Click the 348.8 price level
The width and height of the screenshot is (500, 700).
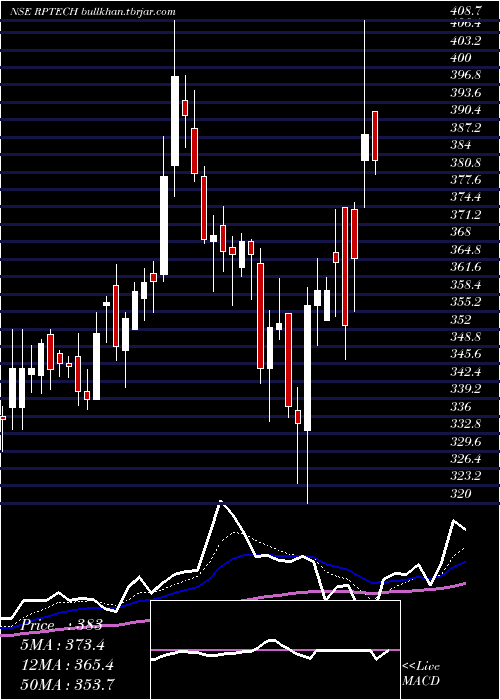pyautogui.click(x=466, y=337)
